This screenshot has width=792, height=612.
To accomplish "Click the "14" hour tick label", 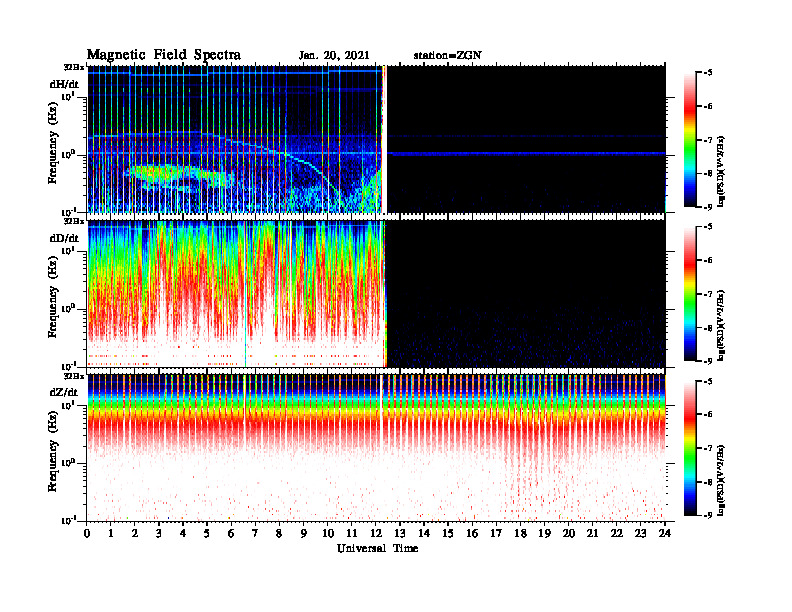I will (424, 534).
